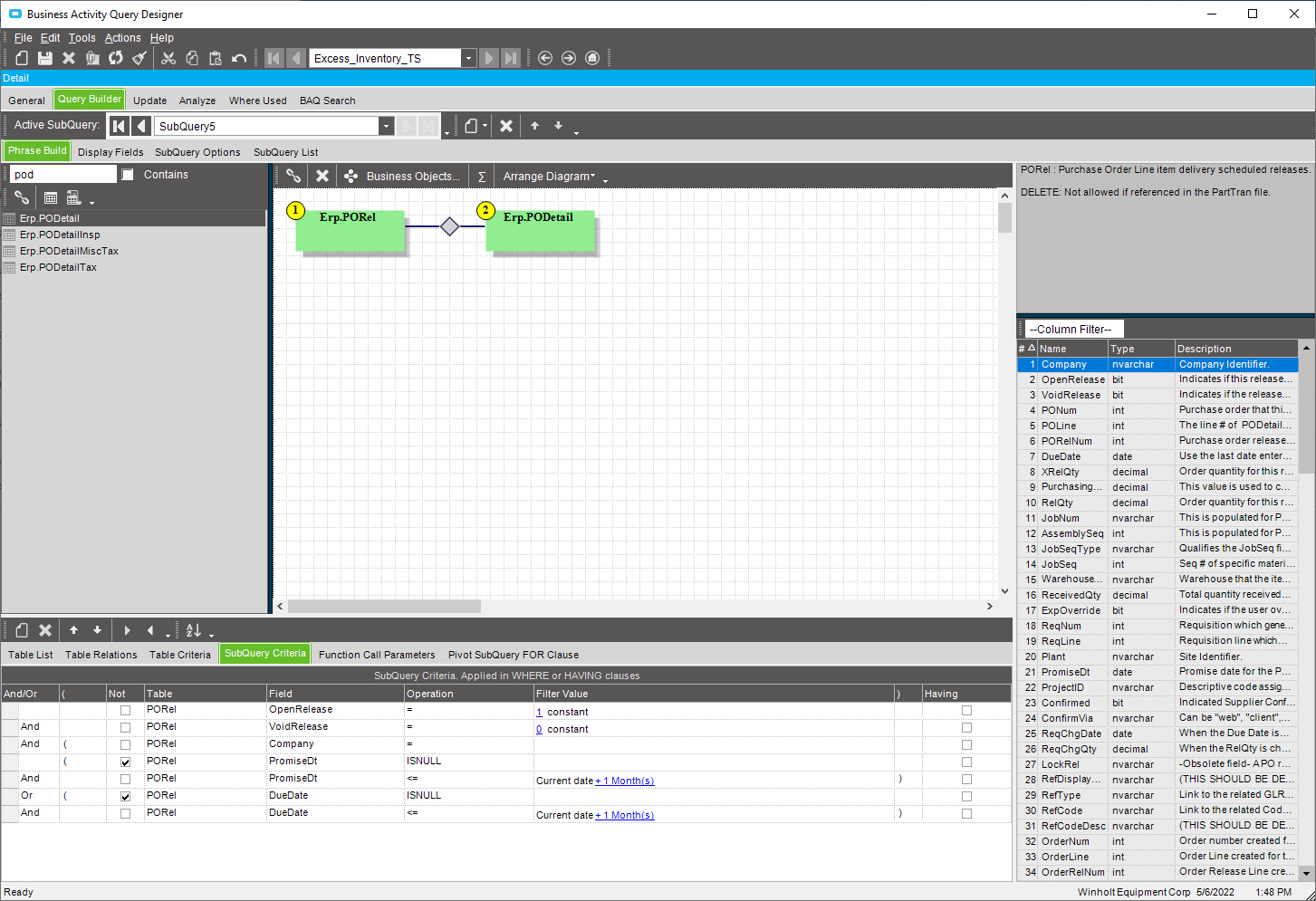The width and height of the screenshot is (1316, 901).
Task: Click the +1 Month(s) link for PromiseDt
Action: [x=625, y=781]
